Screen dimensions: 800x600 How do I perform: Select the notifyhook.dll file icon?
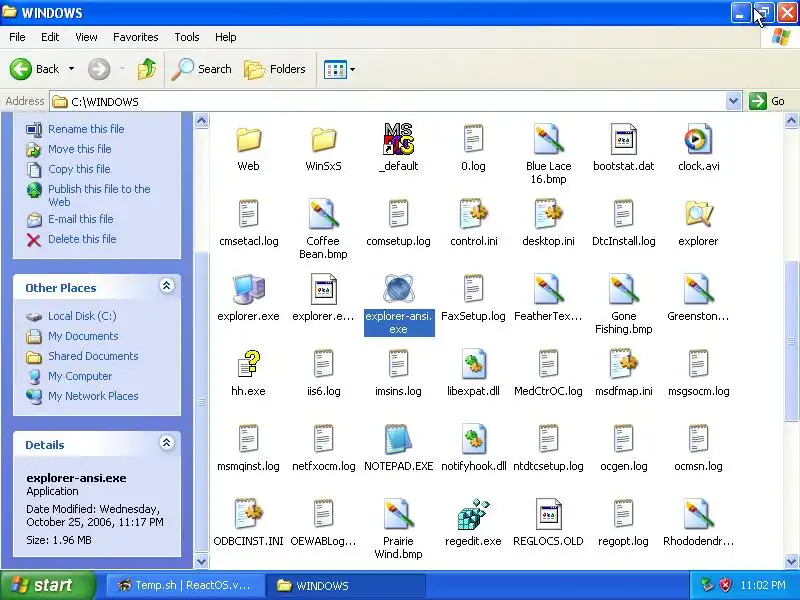pyautogui.click(x=473, y=439)
